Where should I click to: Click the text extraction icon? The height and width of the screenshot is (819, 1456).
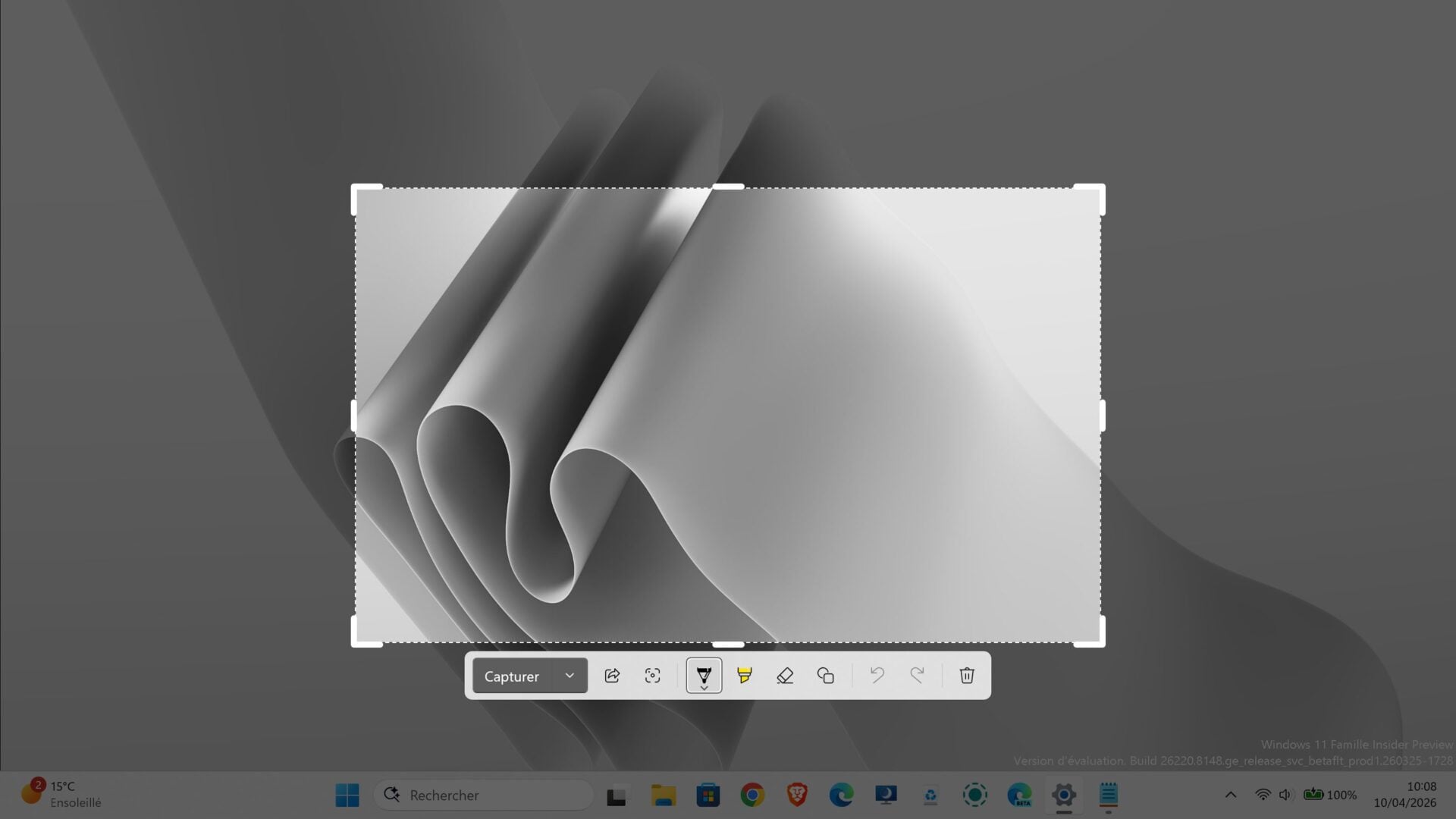653,675
